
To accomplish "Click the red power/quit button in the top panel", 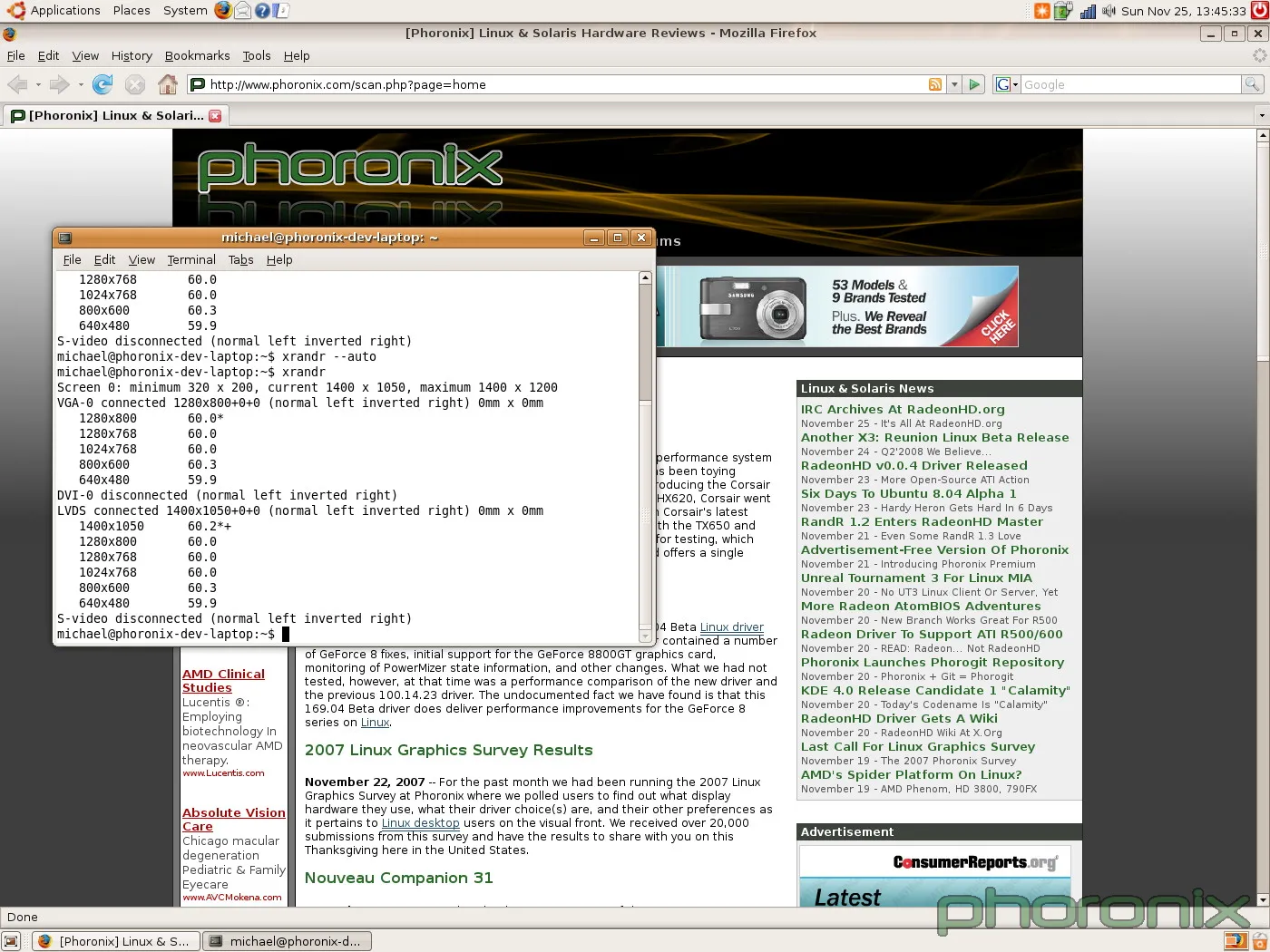I will (1259, 11).
